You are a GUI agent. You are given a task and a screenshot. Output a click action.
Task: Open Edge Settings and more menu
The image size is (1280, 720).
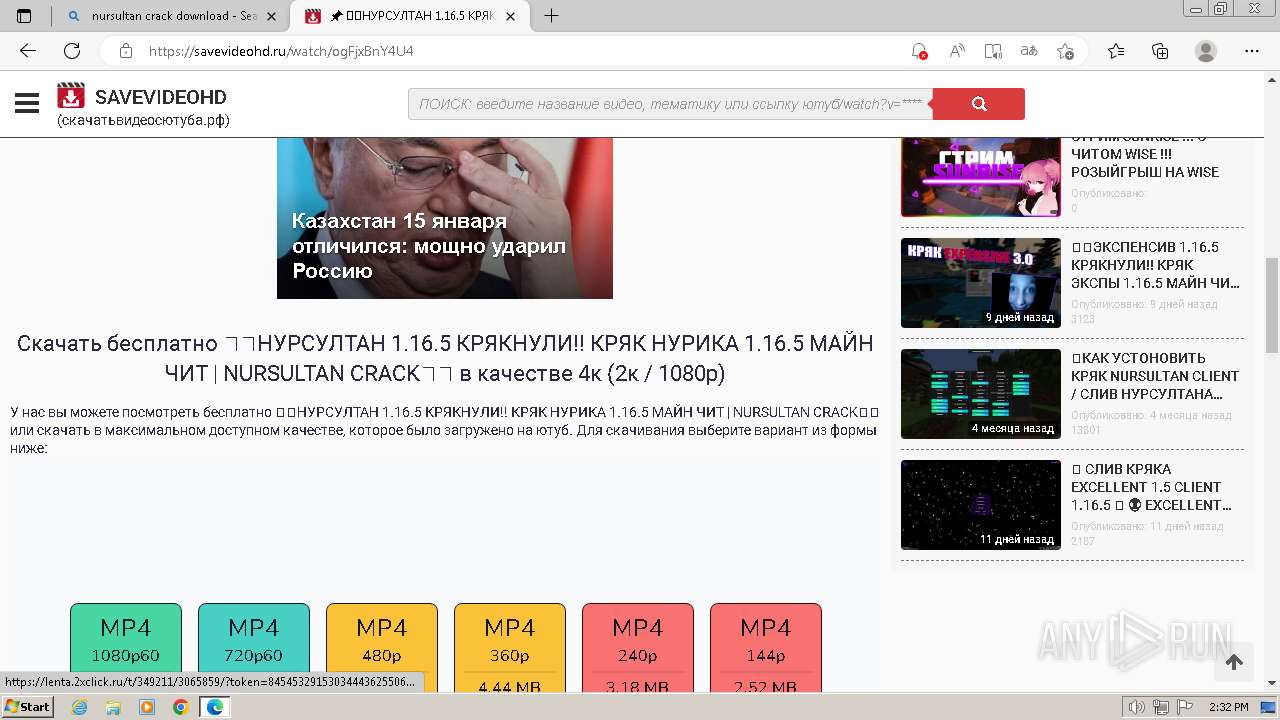[x=1252, y=51]
